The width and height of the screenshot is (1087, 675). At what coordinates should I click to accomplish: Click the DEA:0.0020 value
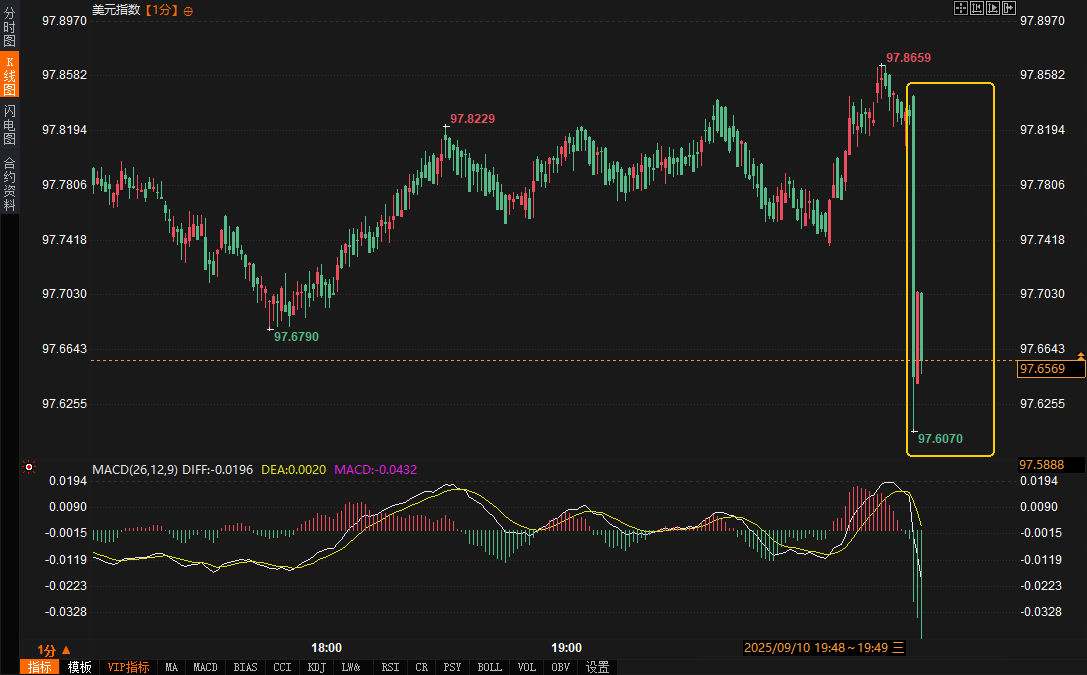point(293,469)
